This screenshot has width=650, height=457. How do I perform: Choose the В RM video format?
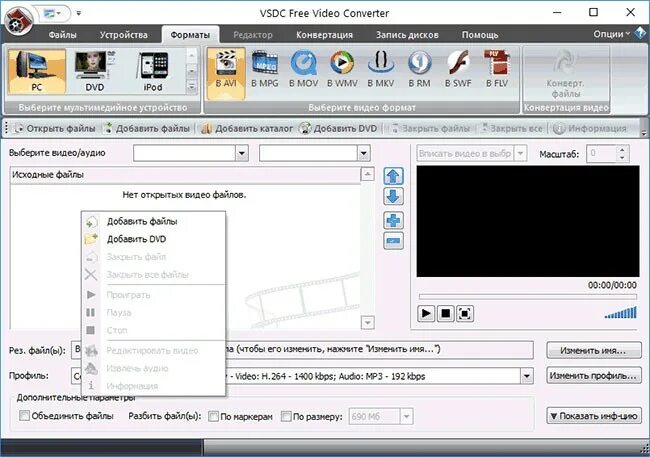(420, 70)
